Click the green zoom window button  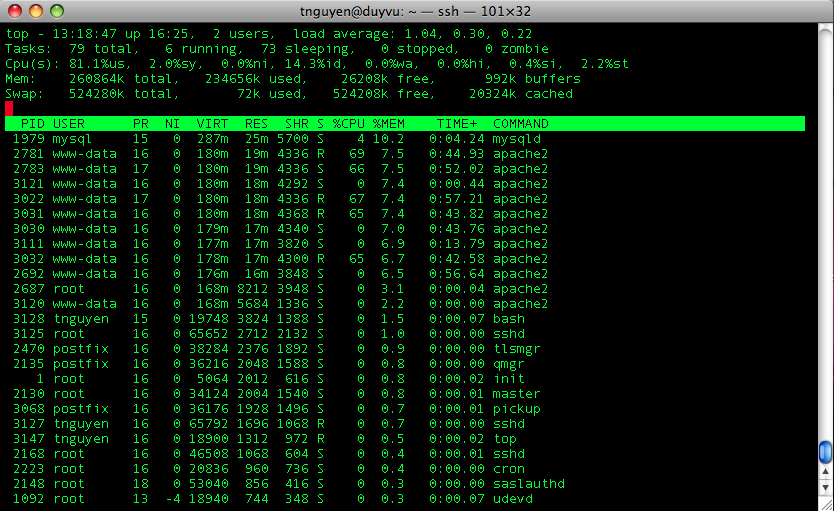pyautogui.click(x=57, y=11)
